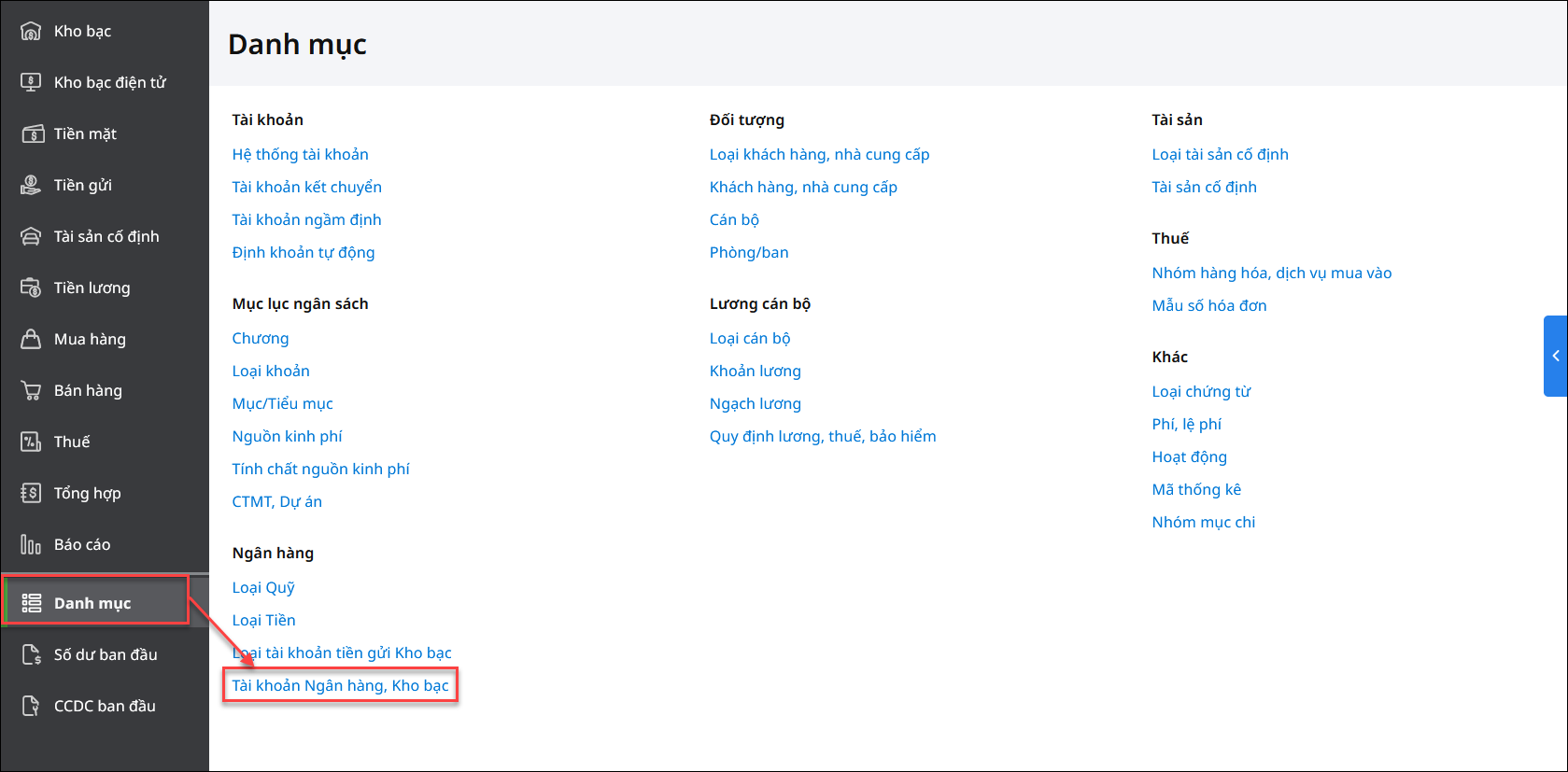Click Mã thống kê link
Viewport: 1568px width, 772px height.
tap(1196, 489)
